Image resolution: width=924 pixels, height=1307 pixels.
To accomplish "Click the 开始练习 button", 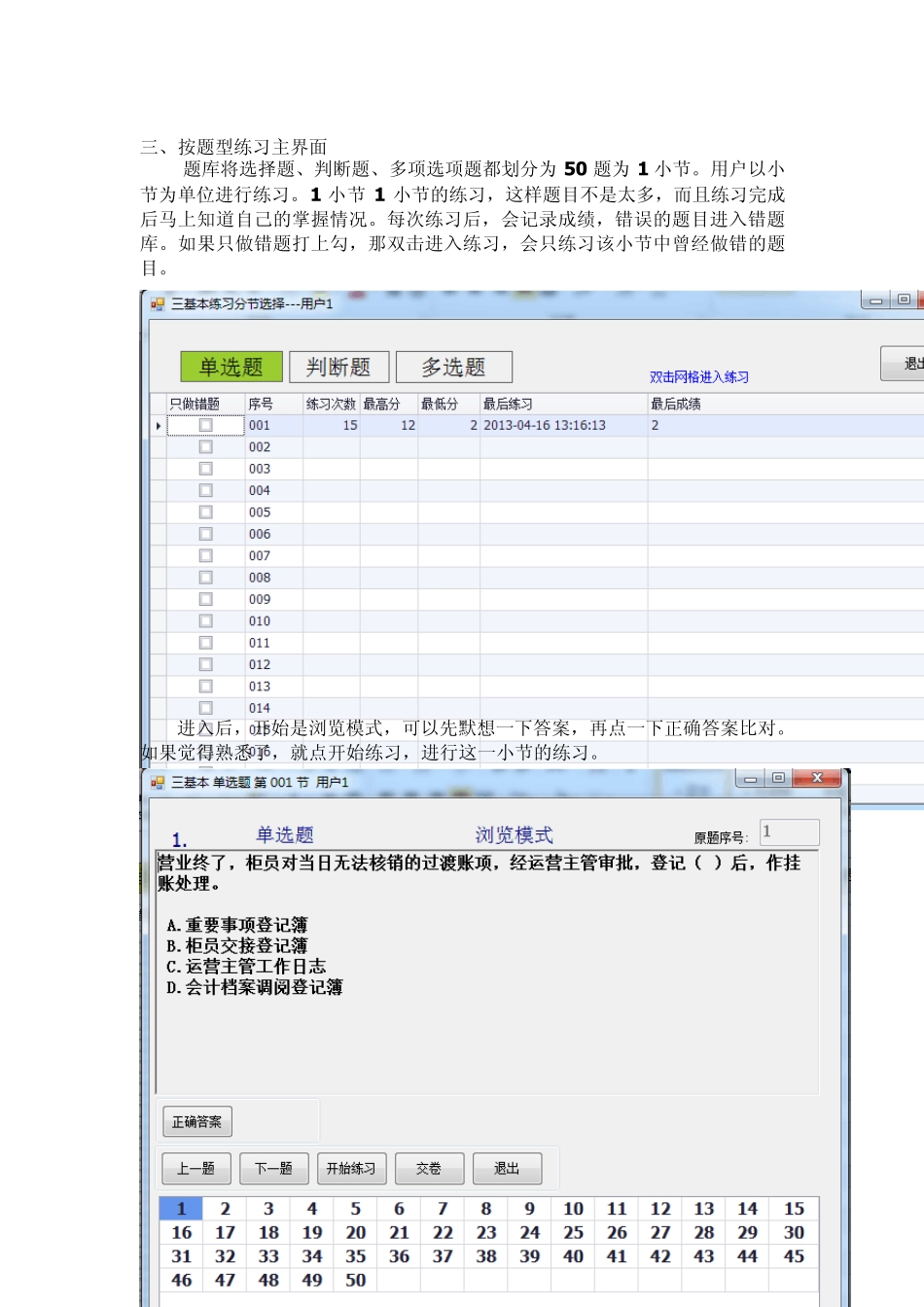I will click(x=351, y=1169).
